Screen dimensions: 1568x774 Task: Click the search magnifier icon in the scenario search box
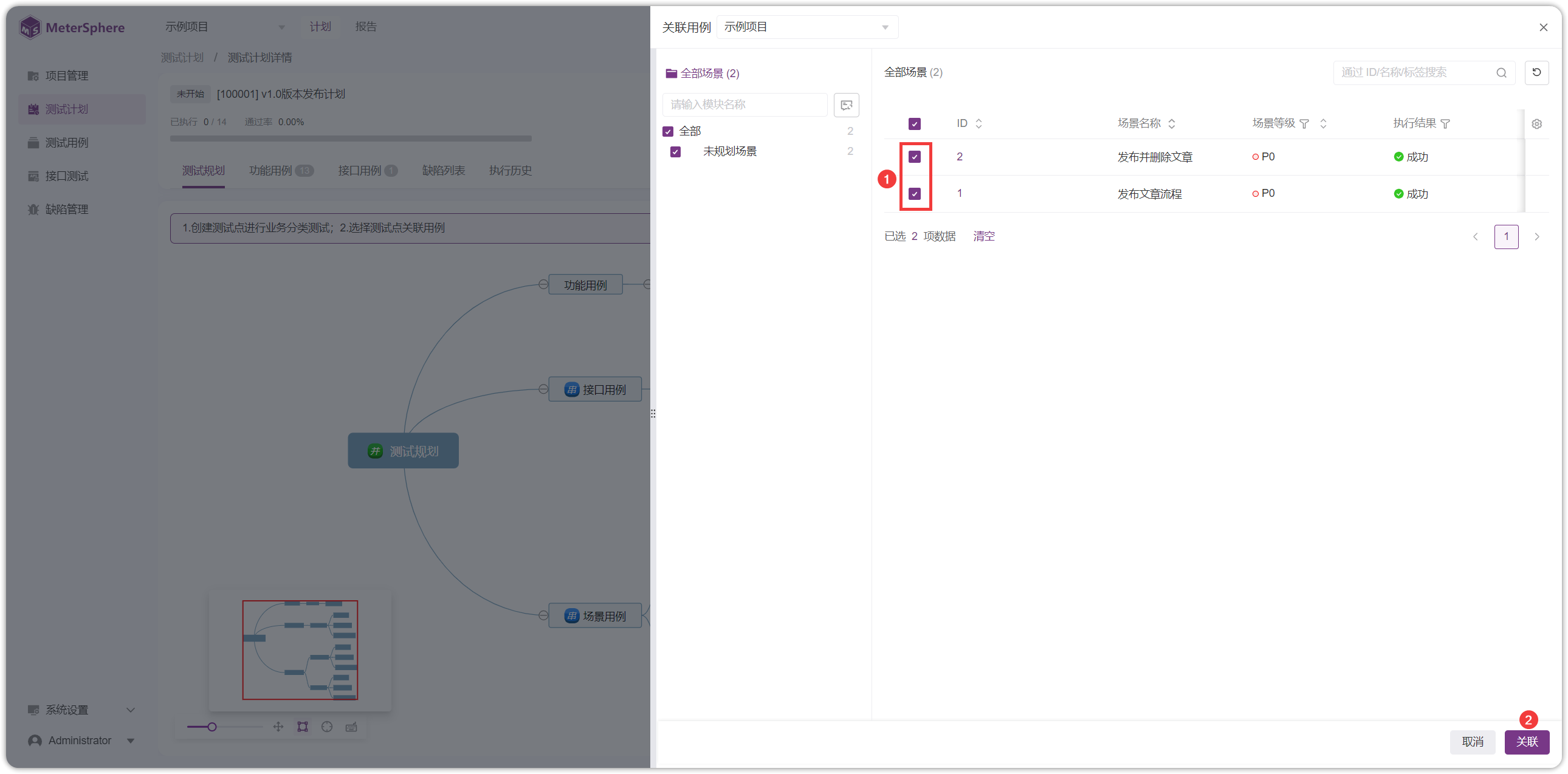click(x=1501, y=73)
